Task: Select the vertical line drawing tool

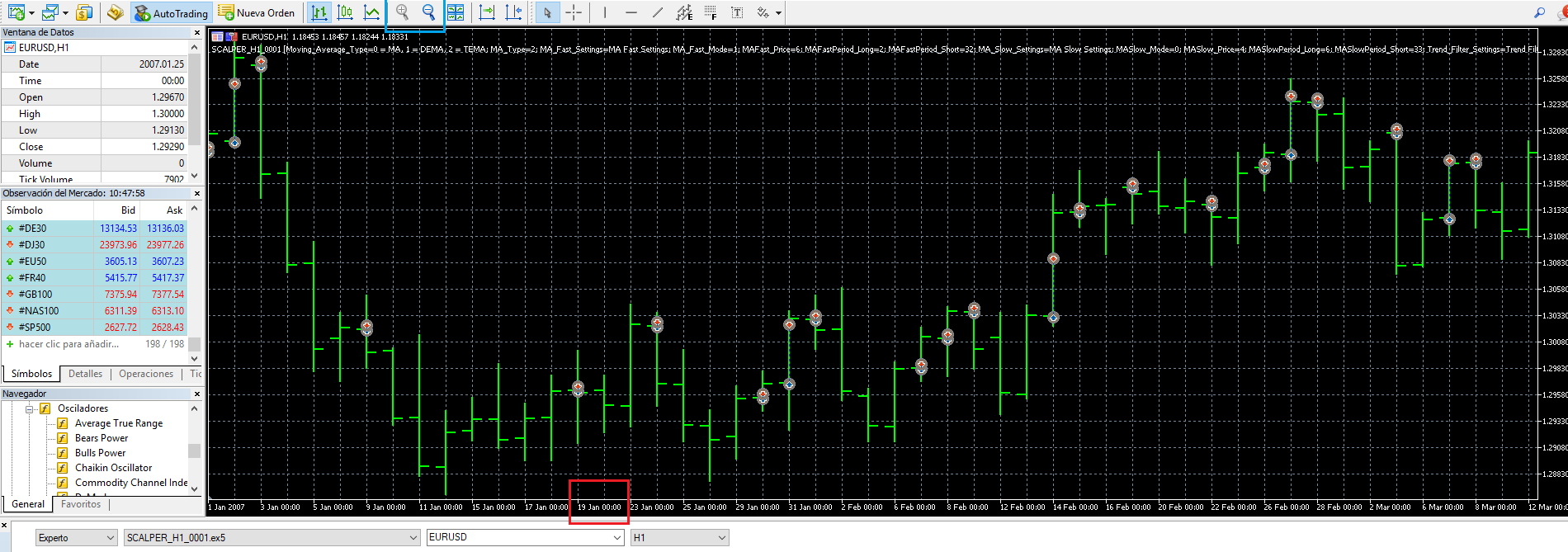Action: point(605,12)
